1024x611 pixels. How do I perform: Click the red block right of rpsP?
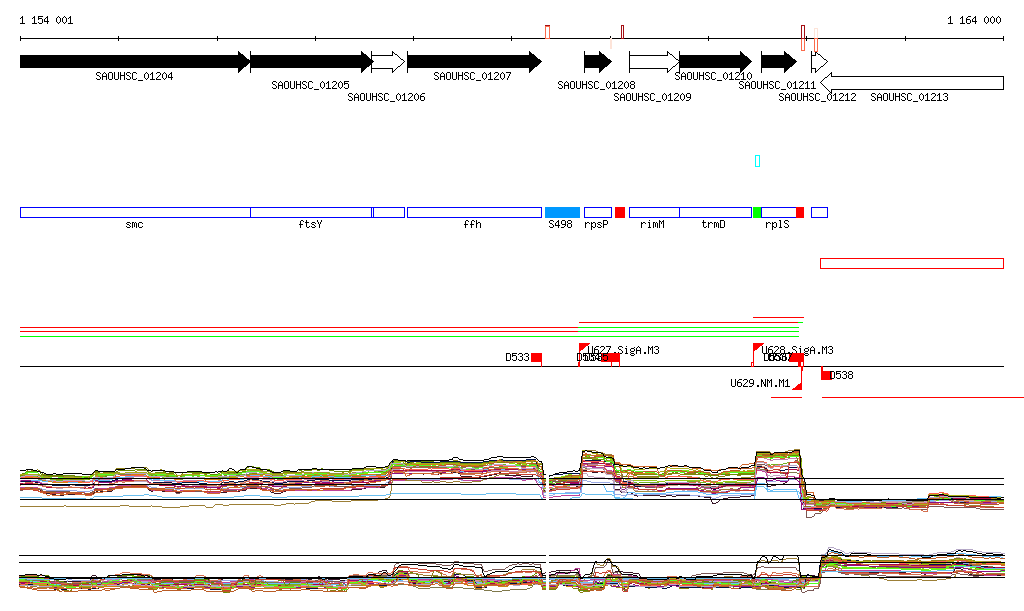(620, 212)
